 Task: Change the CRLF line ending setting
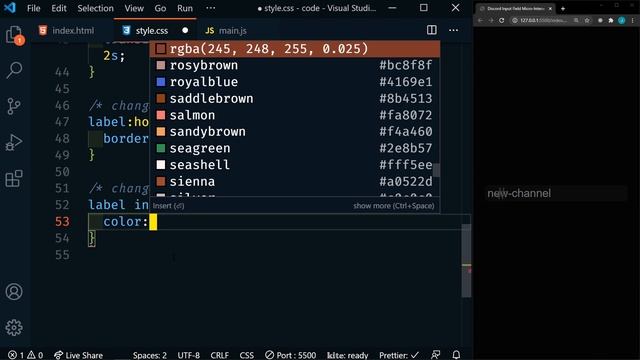click(220, 355)
